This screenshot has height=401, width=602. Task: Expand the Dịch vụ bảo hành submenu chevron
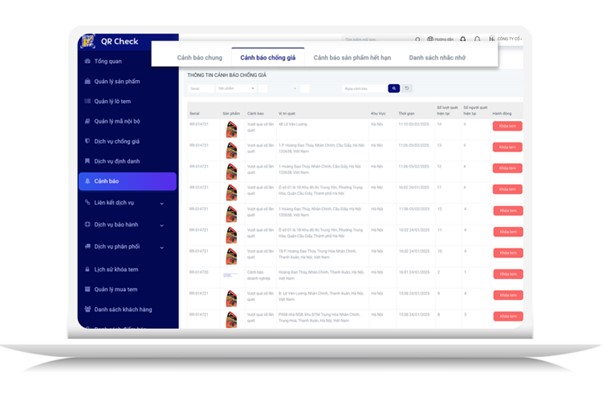click(162, 225)
